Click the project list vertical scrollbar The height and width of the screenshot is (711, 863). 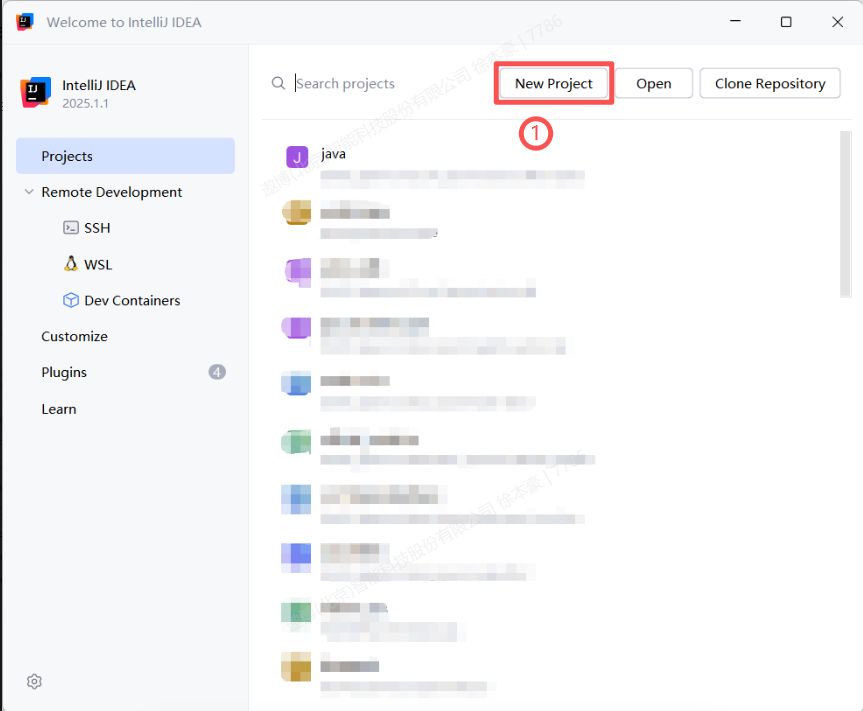(846, 215)
